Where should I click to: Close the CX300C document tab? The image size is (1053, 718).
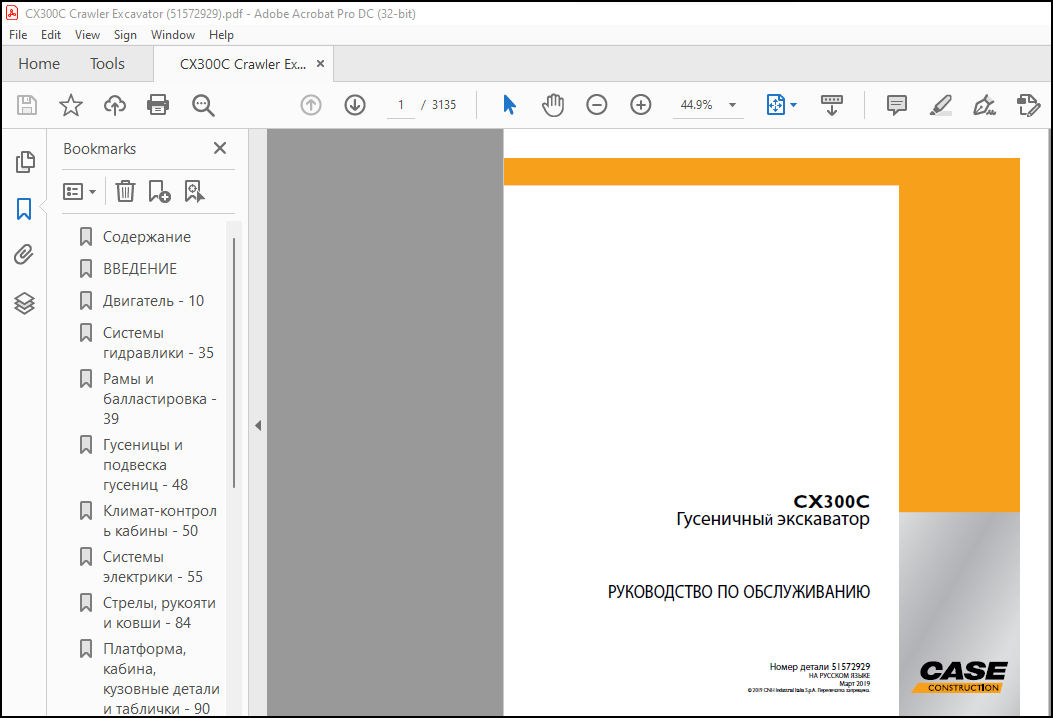pyautogui.click(x=320, y=63)
